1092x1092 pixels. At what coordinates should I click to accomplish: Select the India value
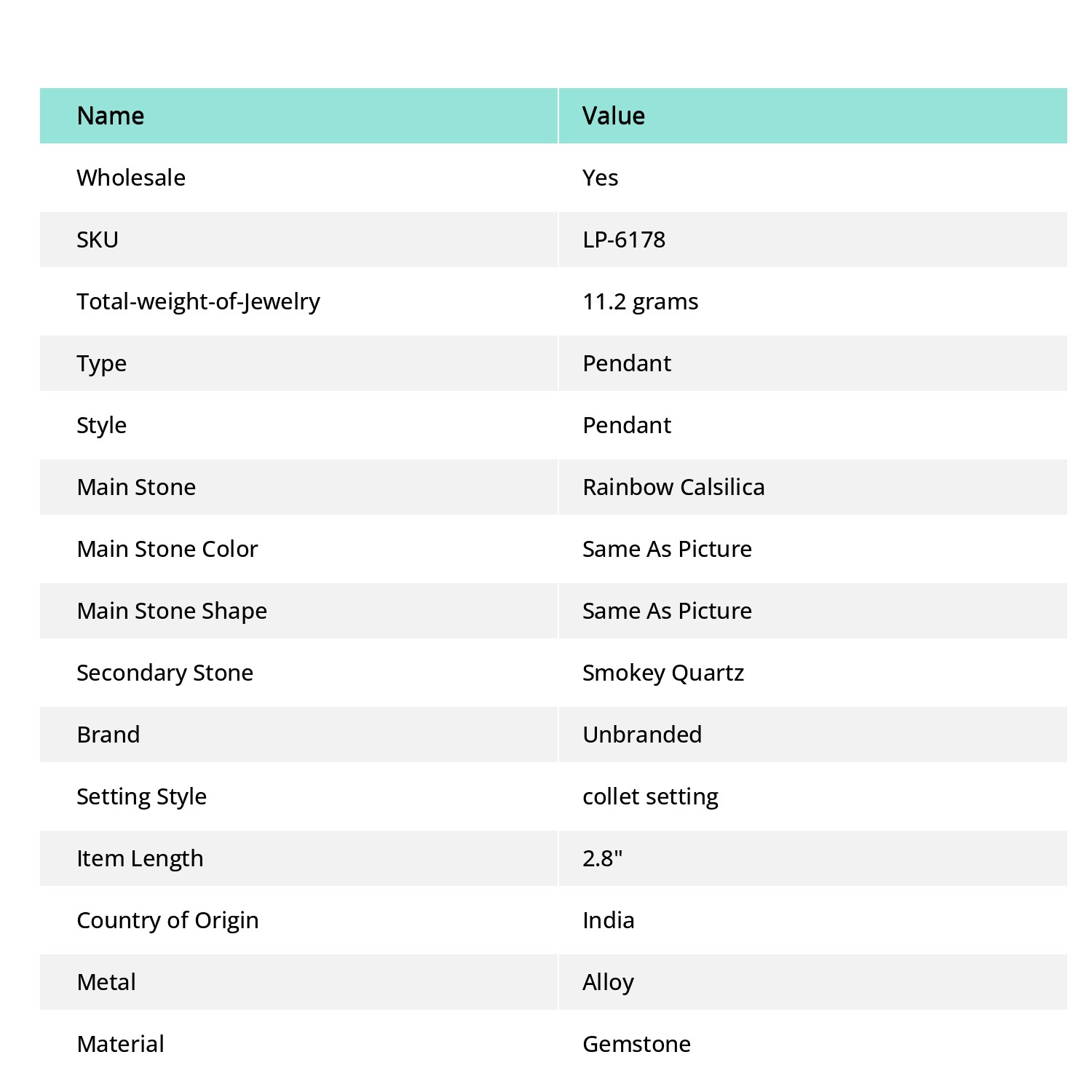pos(608,920)
